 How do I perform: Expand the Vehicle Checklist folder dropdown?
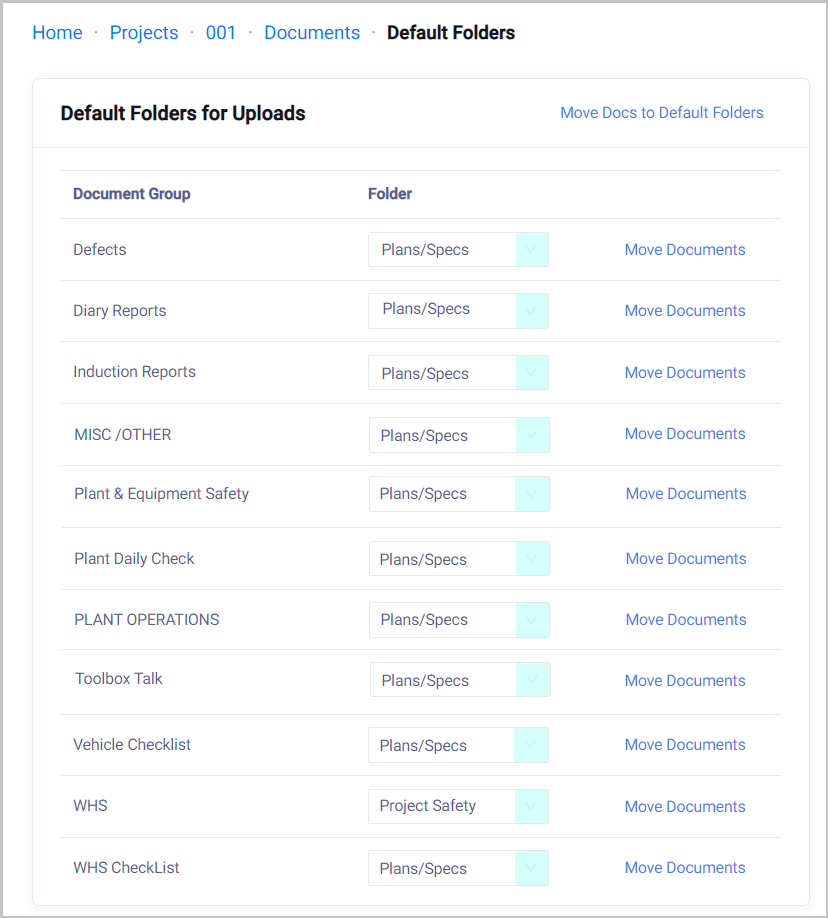pos(458,745)
